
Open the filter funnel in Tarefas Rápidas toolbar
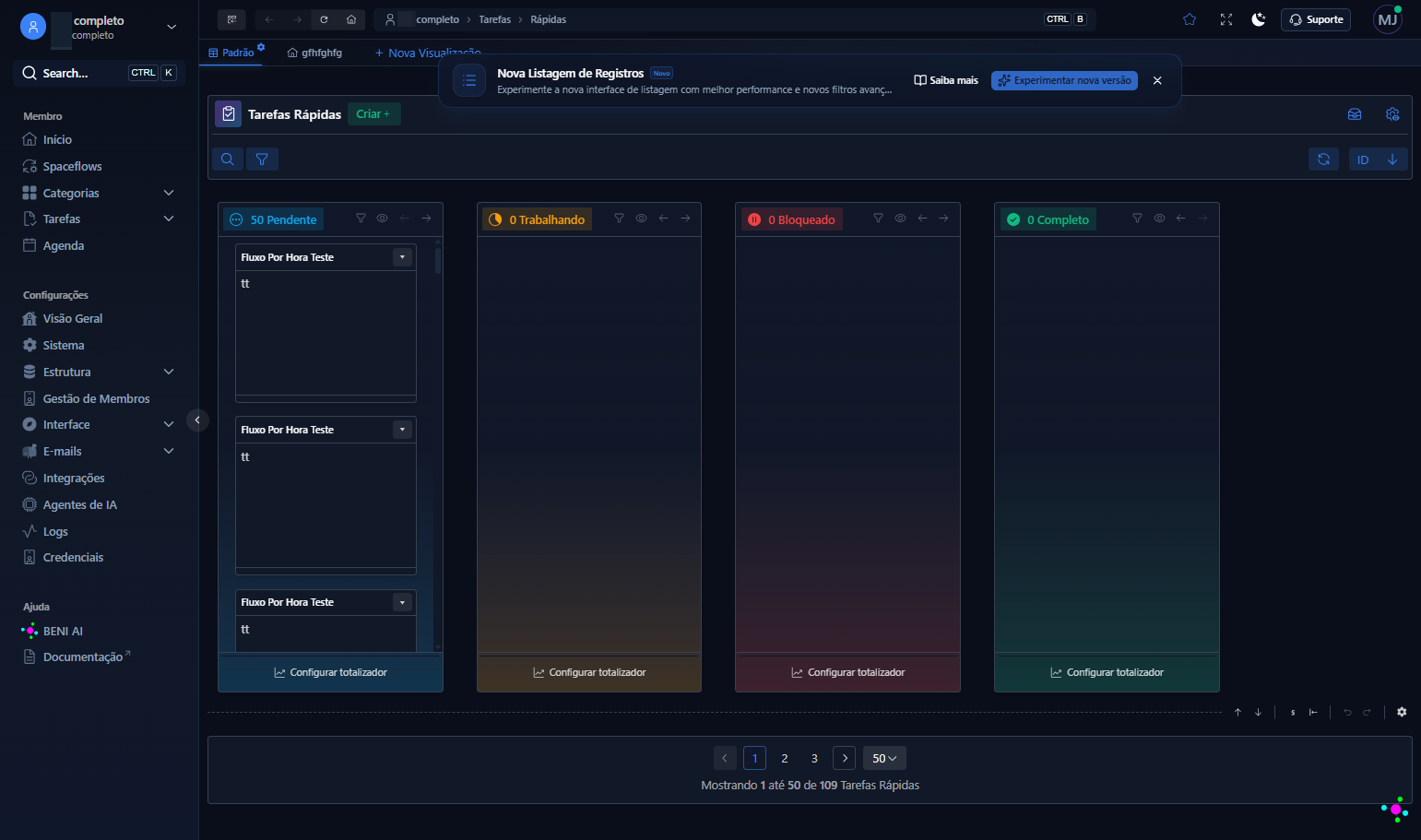[262, 160]
